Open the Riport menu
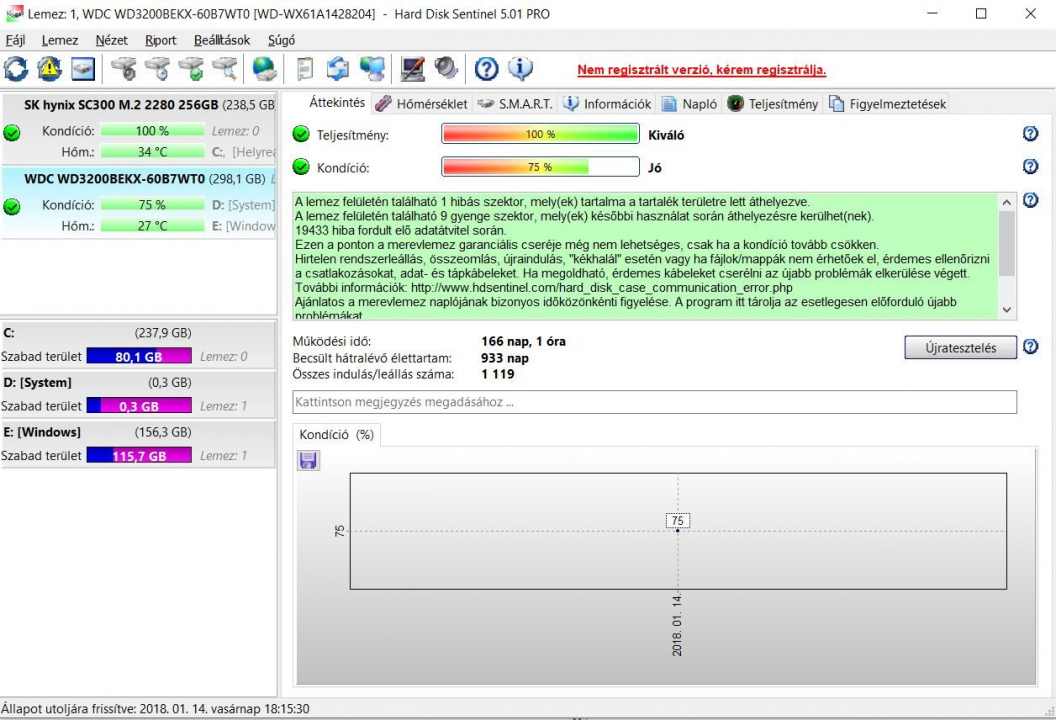1056x720 pixels. tap(160, 40)
